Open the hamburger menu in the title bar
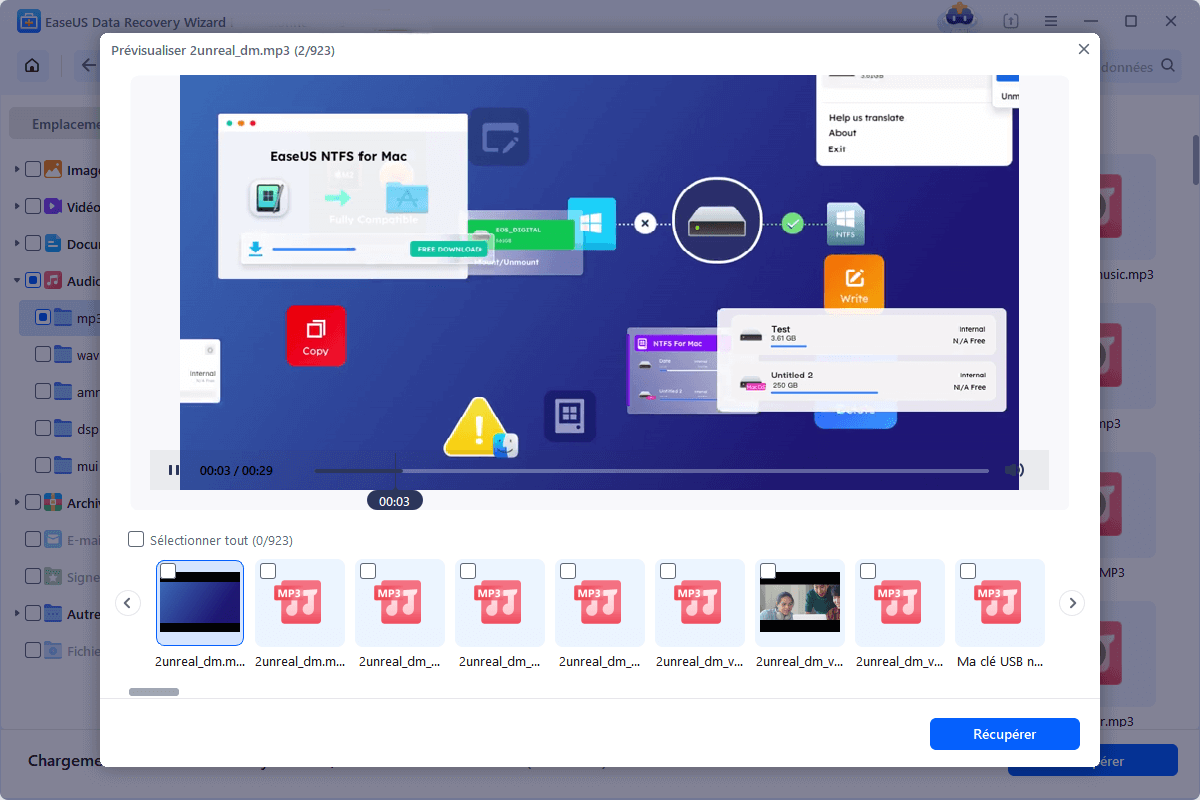 coord(1051,21)
